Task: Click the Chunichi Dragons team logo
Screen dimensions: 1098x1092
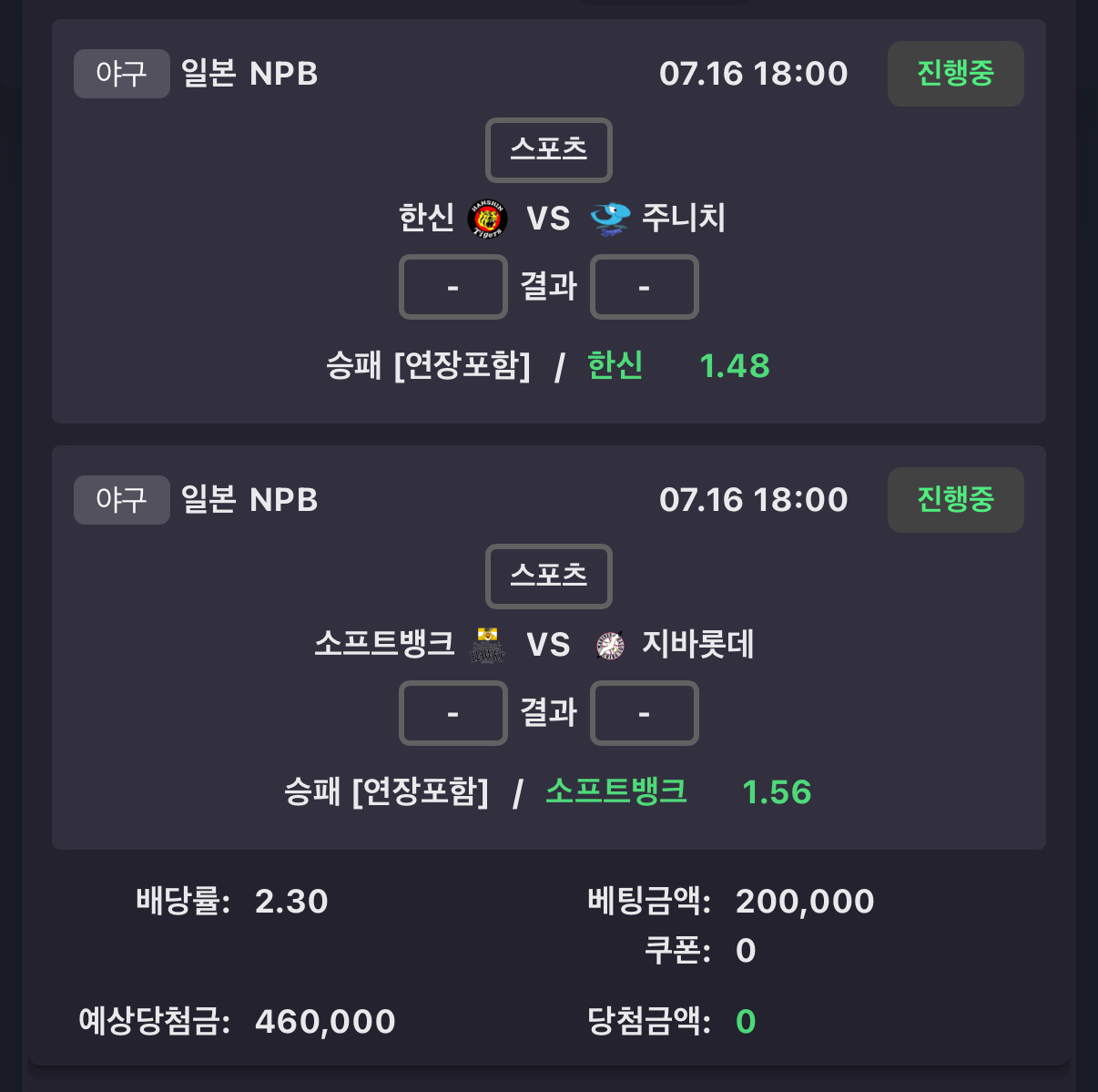Action: click(610, 219)
